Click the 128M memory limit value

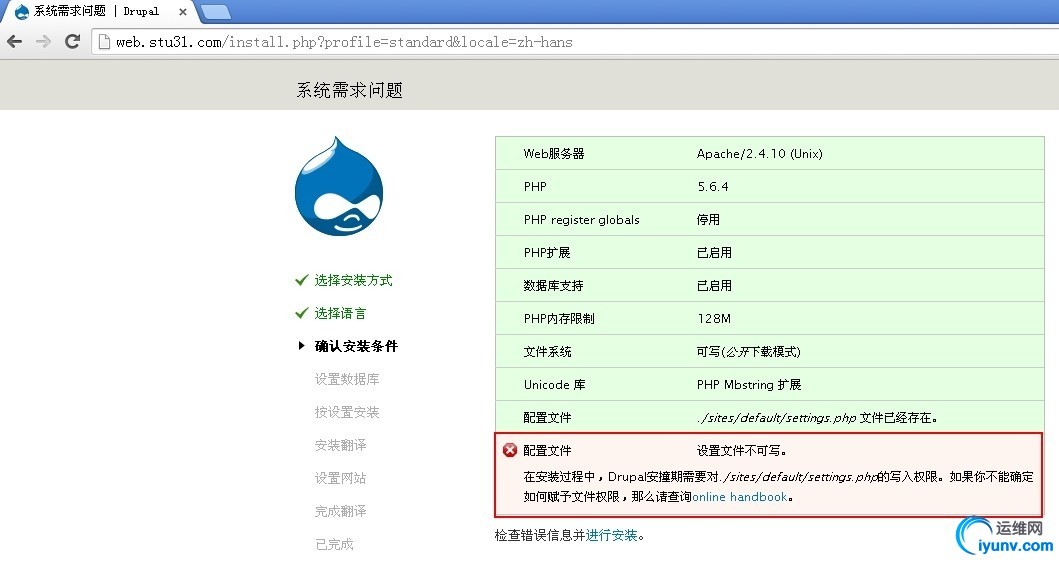point(714,318)
